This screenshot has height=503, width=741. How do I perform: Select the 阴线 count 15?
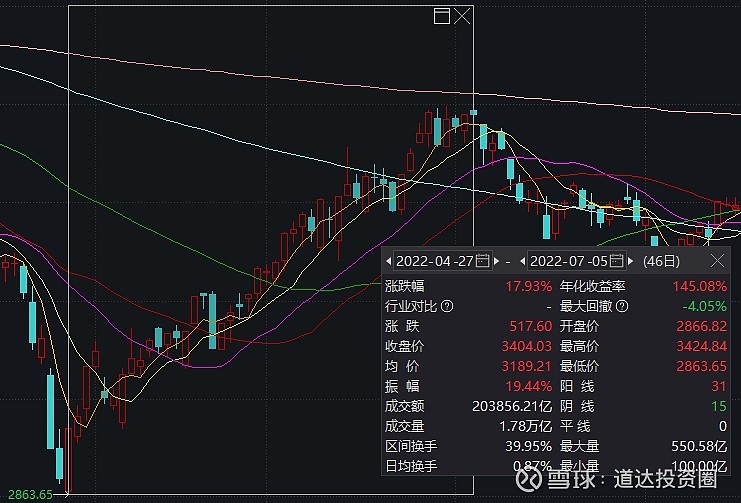(x=719, y=406)
